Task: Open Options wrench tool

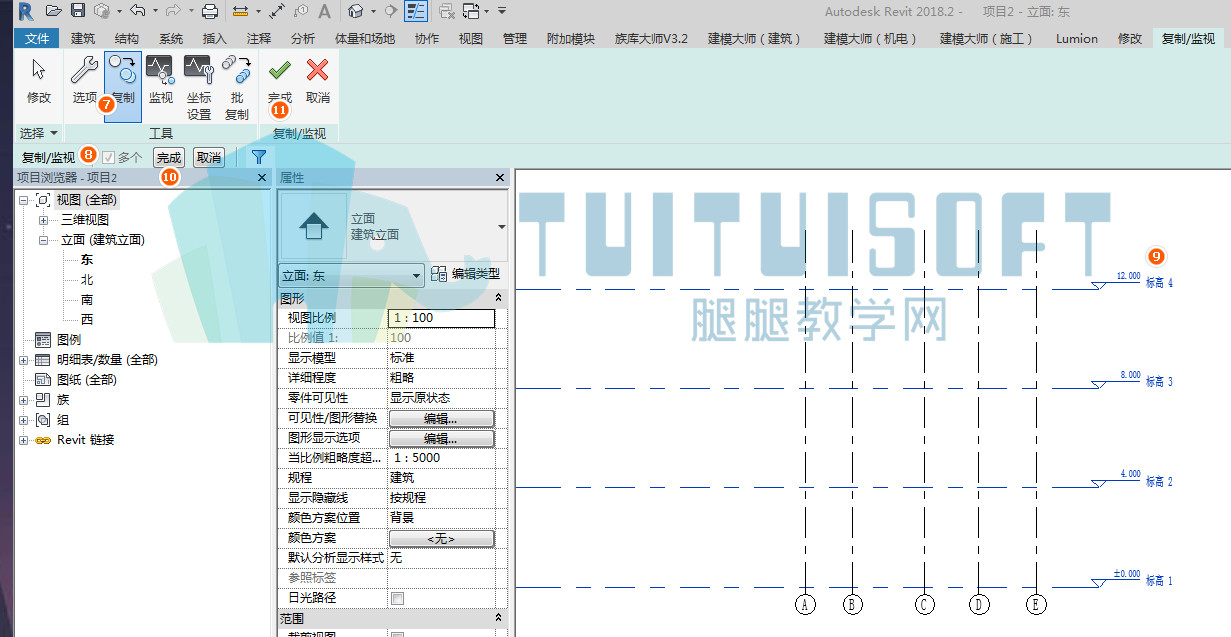Action: coord(84,81)
